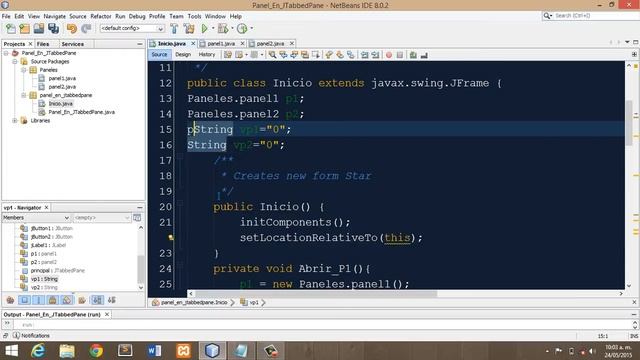
Task: Click the Debug Project toolbar icon
Action: (x=223, y=29)
